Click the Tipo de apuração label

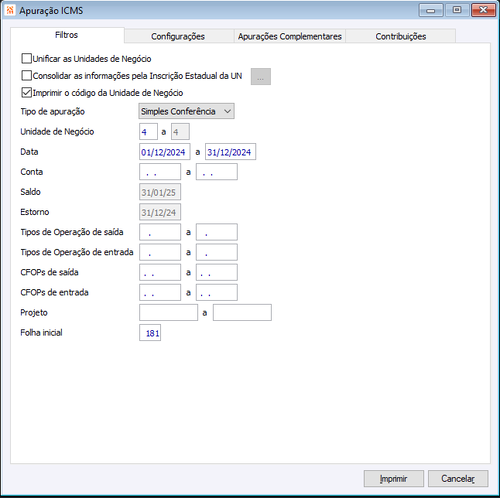tap(53, 111)
